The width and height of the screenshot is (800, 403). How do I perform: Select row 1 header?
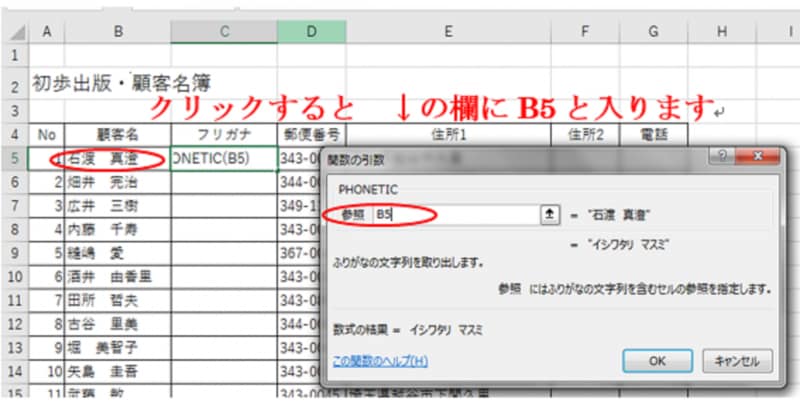pos(15,56)
